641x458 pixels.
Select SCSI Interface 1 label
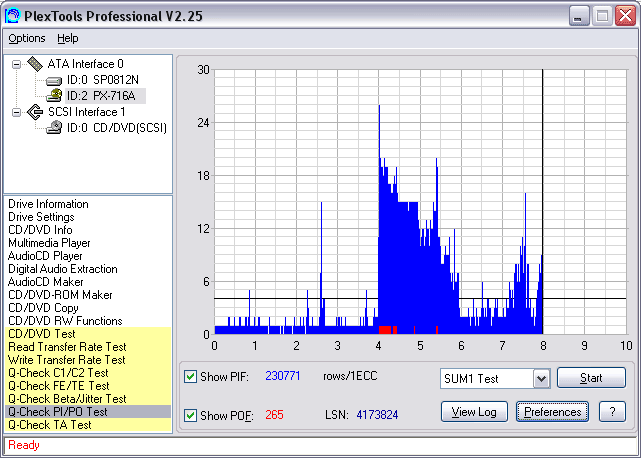pos(87,112)
